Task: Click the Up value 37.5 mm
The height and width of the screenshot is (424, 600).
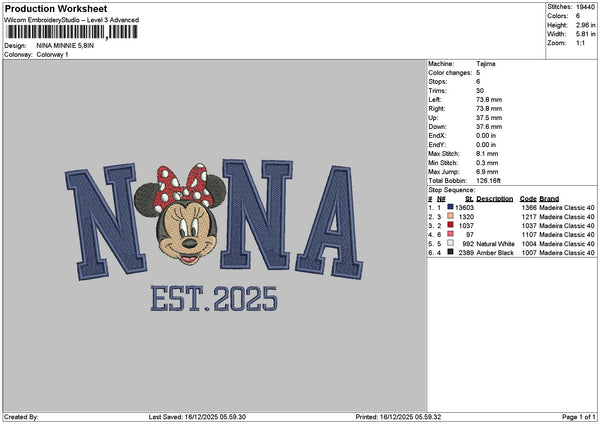Action: pos(489,118)
